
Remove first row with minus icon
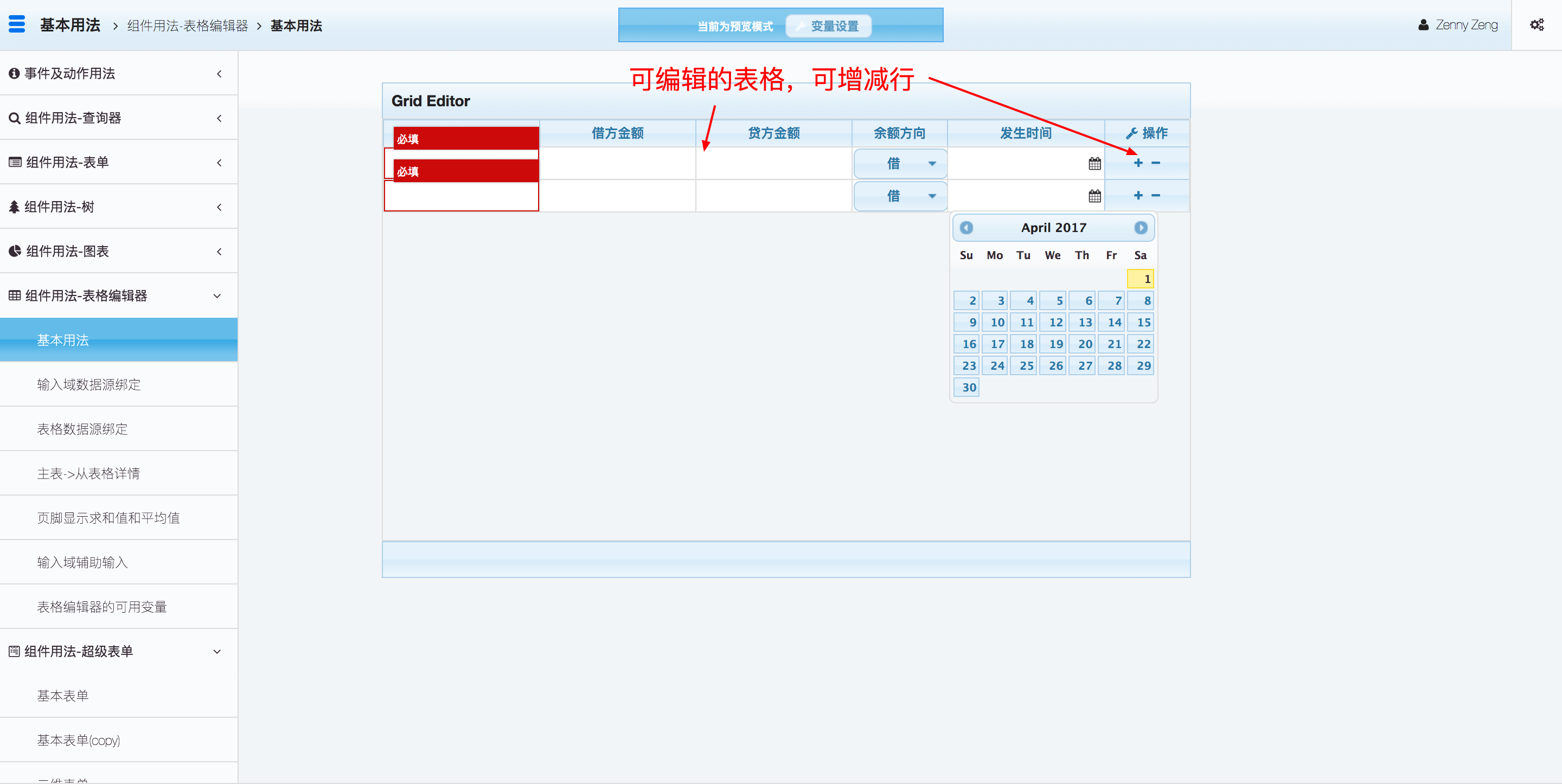tap(1156, 163)
